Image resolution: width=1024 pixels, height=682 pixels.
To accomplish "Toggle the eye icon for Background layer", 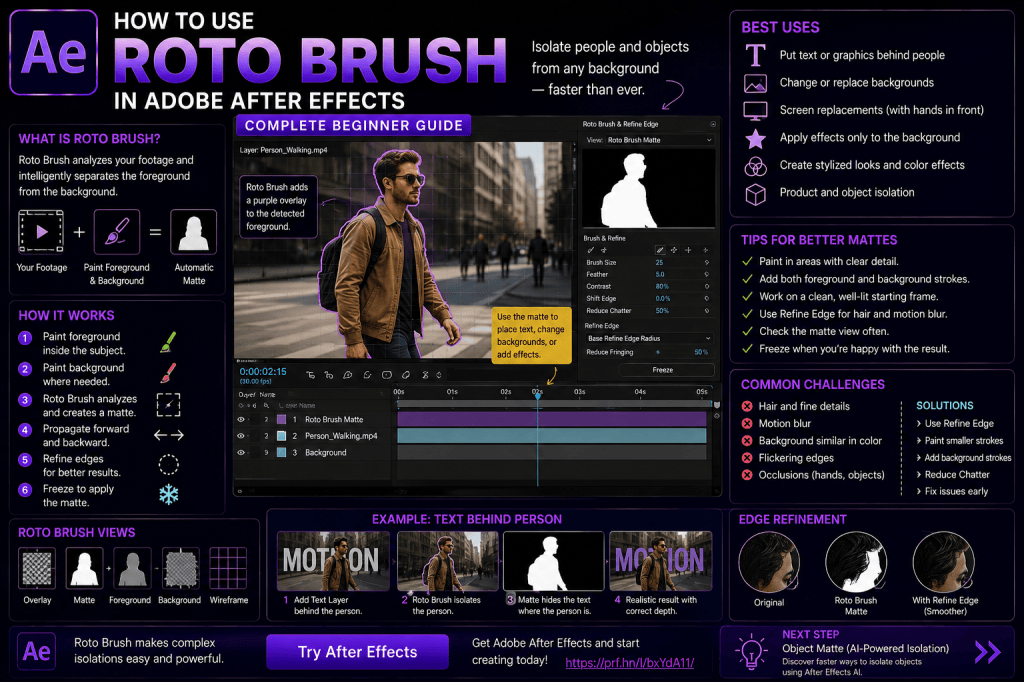I will [241, 452].
